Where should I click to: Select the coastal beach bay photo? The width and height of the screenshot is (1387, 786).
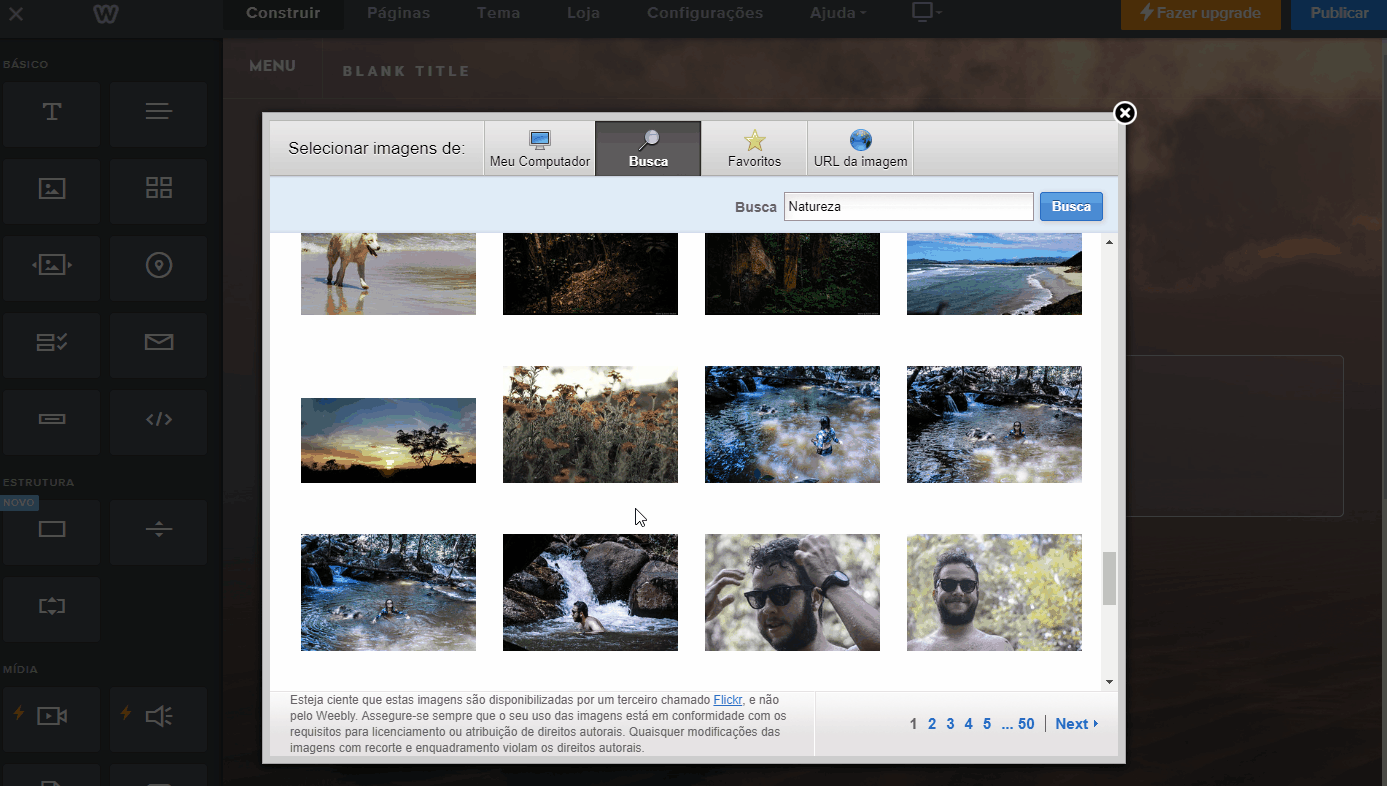point(994,274)
